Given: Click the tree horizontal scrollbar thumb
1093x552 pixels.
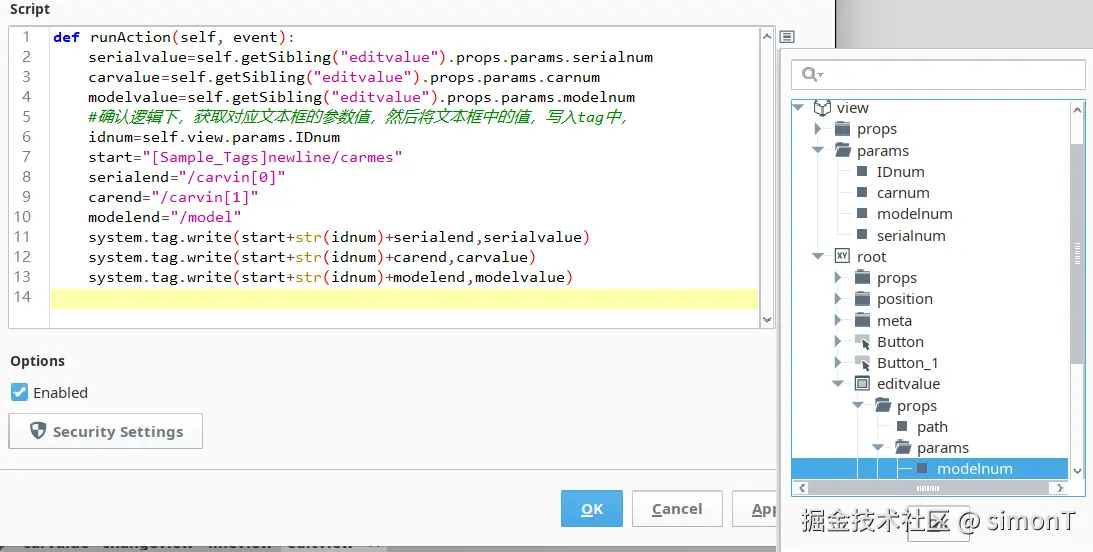Looking at the screenshot, I should (x=927, y=488).
